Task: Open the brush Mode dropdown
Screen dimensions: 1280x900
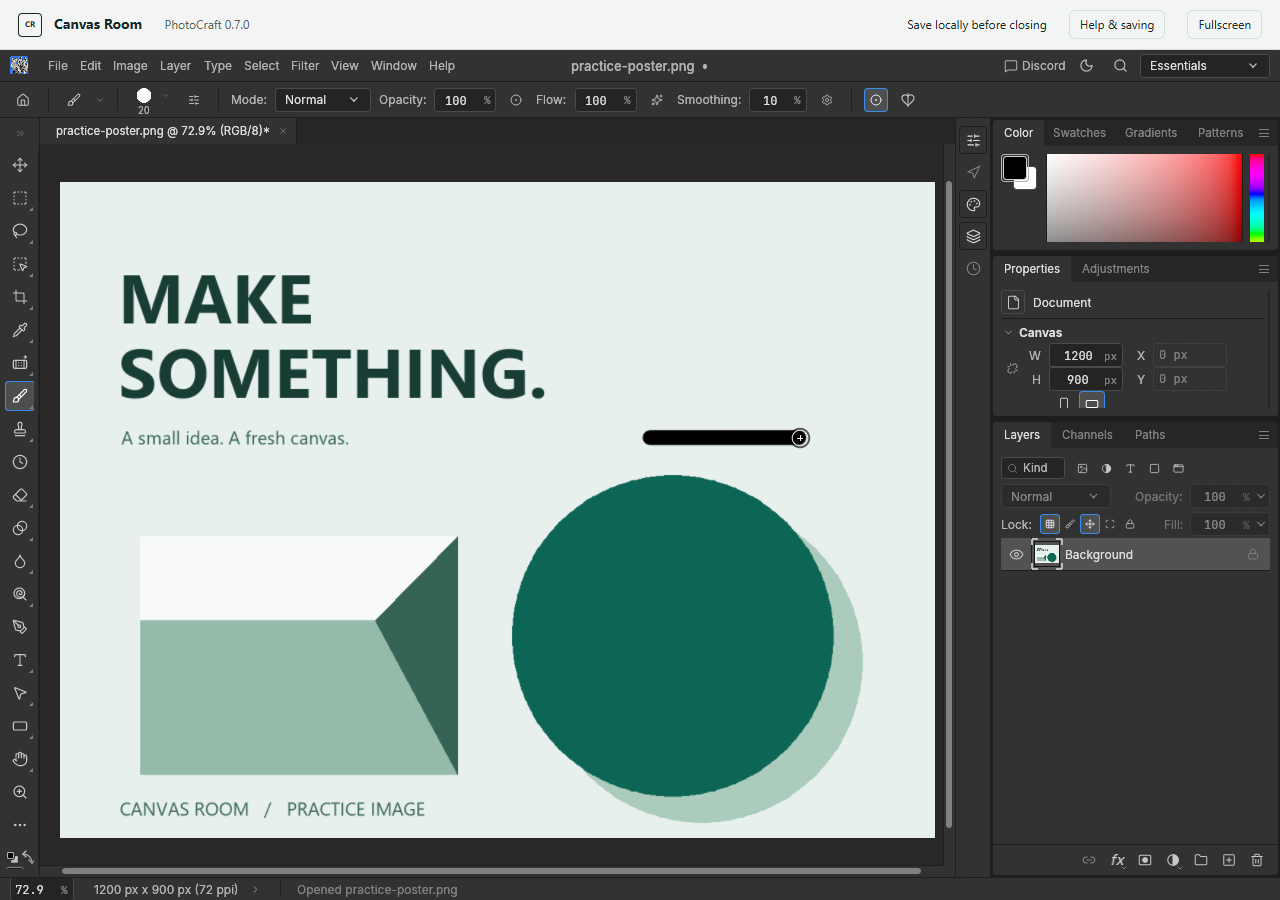Action: tap(322, 100)
